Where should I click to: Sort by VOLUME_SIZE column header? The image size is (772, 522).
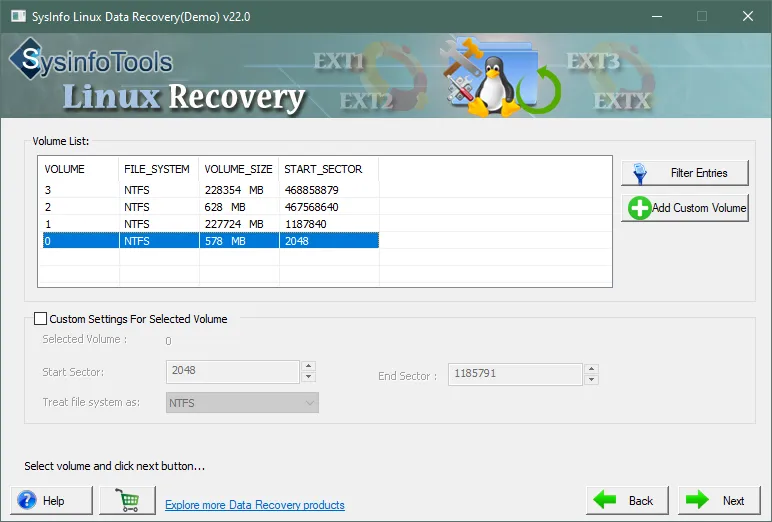pyautogui.click(x=239, y=169)
